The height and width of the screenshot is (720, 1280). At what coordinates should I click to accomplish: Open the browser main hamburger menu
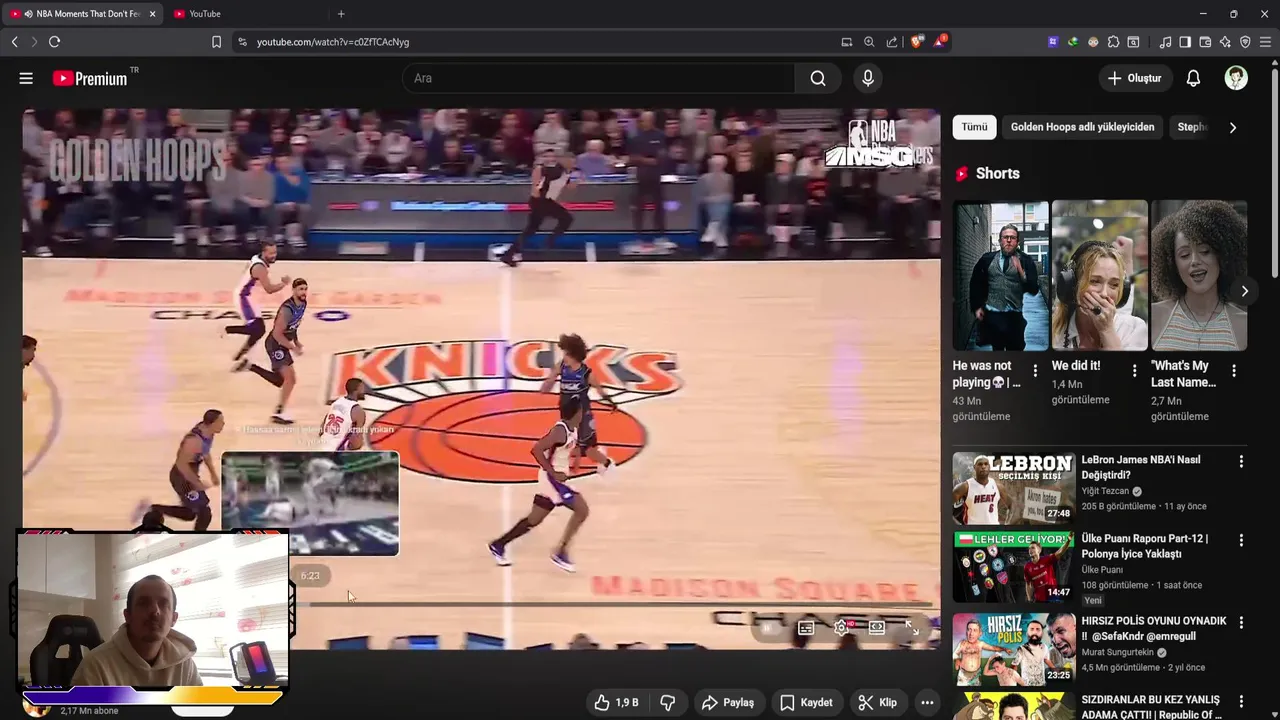coord(1265,42)
